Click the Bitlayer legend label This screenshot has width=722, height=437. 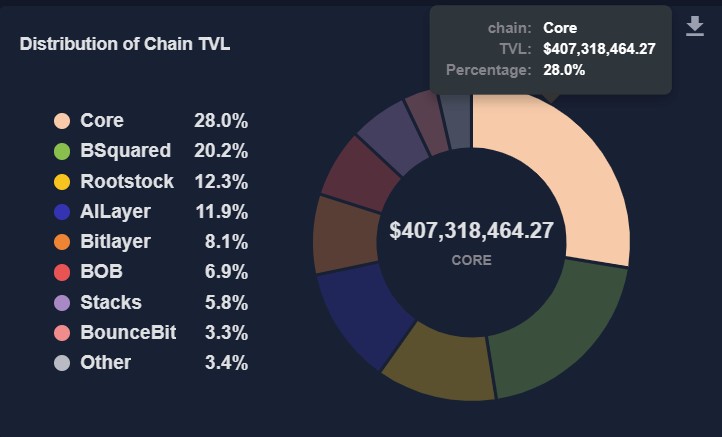click(115, 242)
